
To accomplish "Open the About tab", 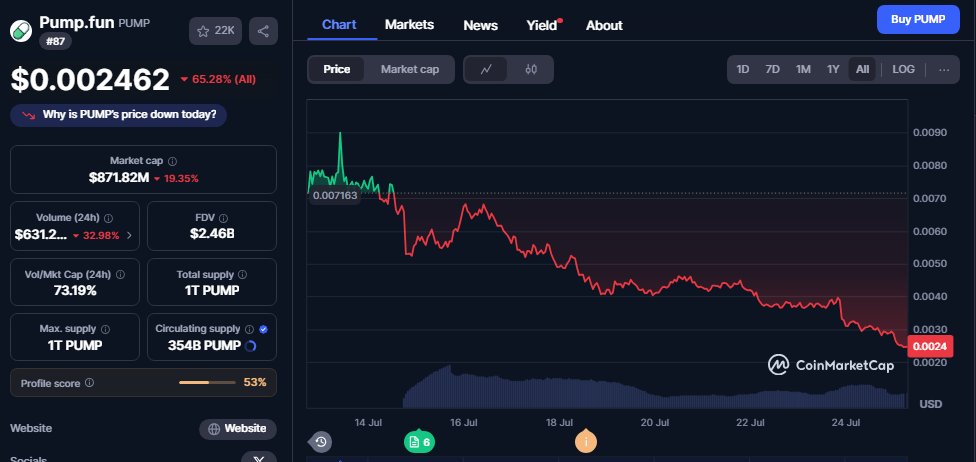I will point(604,26).
